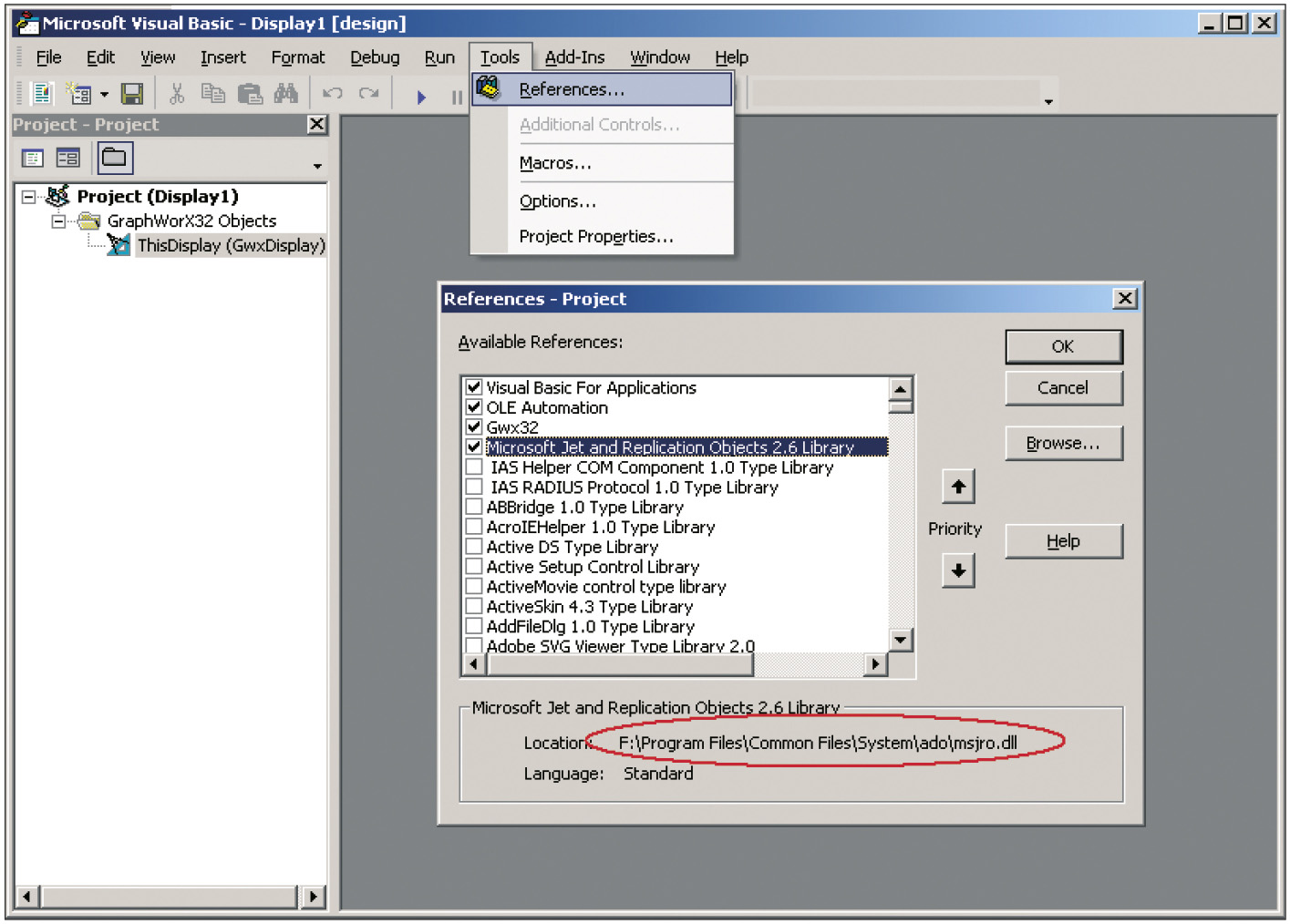
Task: Click the Break pause icon
Action: (457, 97)
